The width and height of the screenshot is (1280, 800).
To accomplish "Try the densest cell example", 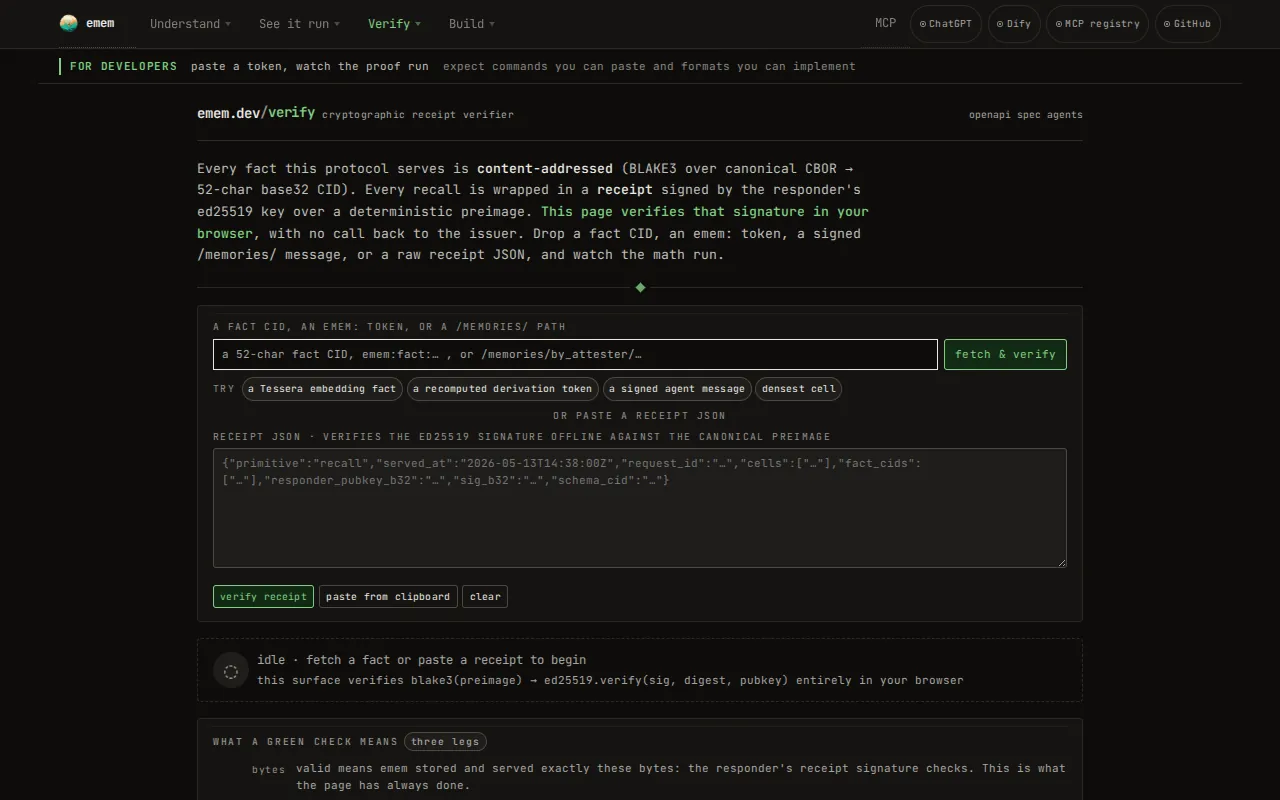I will [798, 389].
